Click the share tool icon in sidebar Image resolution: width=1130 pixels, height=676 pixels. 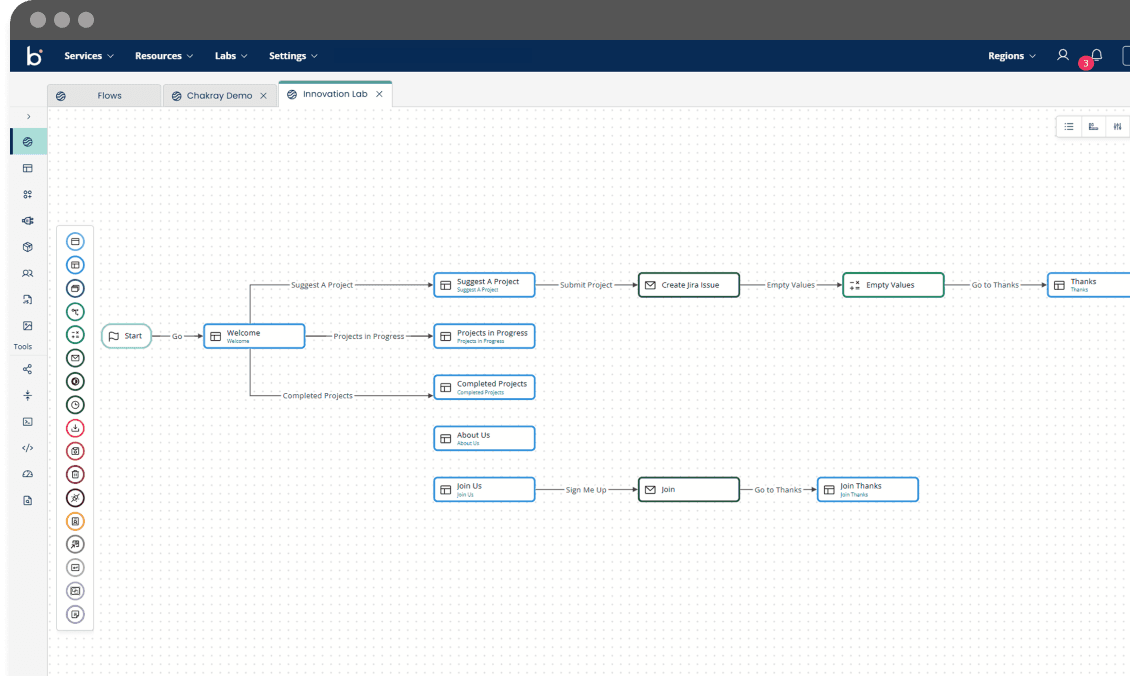[x=28, y=369]
